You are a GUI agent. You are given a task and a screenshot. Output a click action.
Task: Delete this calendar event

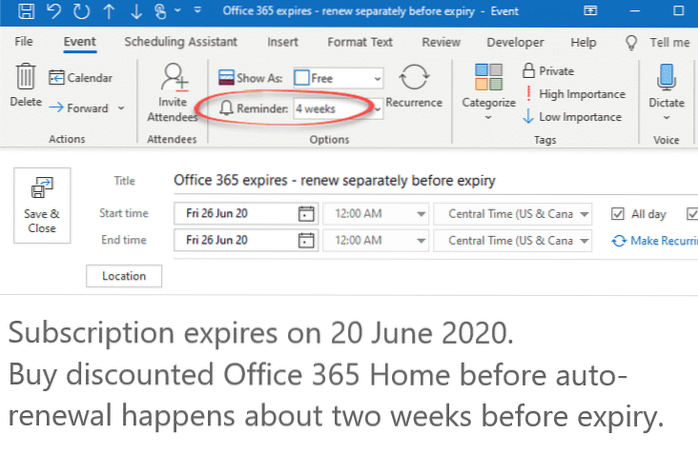[25, 87]
